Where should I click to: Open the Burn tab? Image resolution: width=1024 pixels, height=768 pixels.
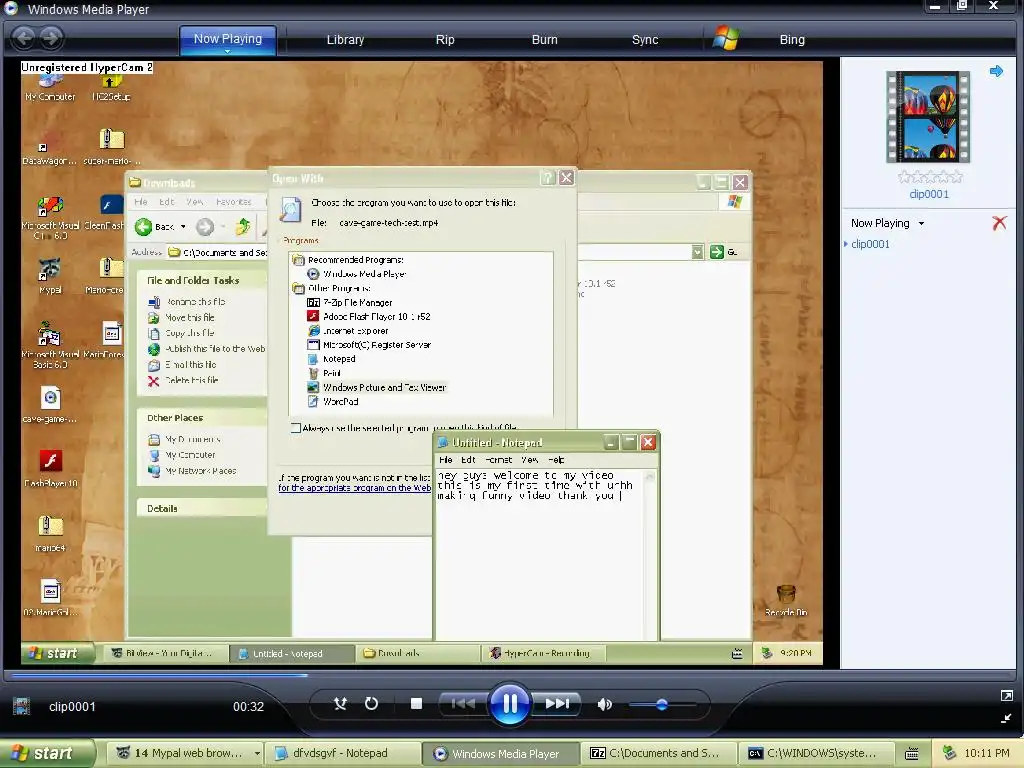544,40
